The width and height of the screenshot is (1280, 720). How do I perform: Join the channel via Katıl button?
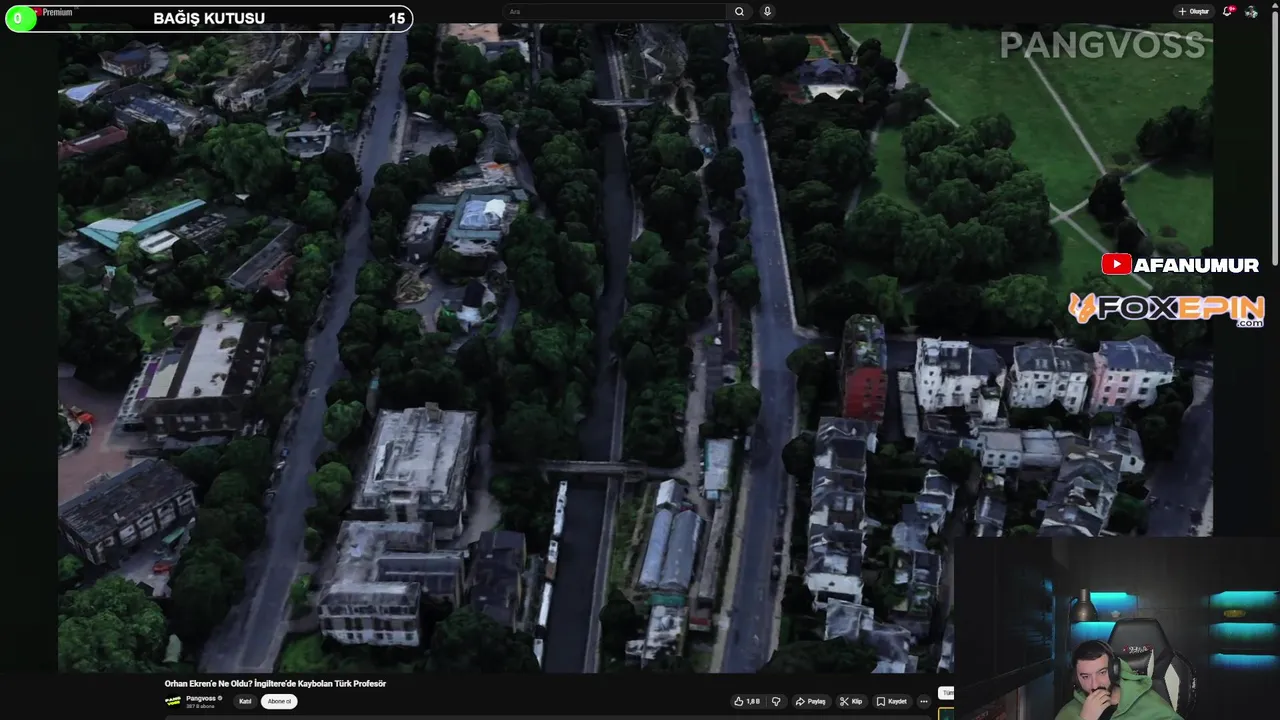click(x=245, y=701)
